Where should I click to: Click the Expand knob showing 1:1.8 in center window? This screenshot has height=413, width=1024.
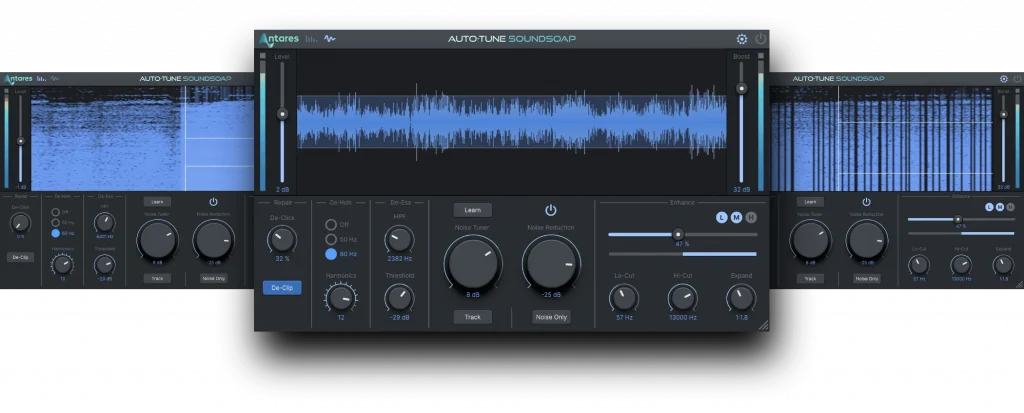[741, 298]
